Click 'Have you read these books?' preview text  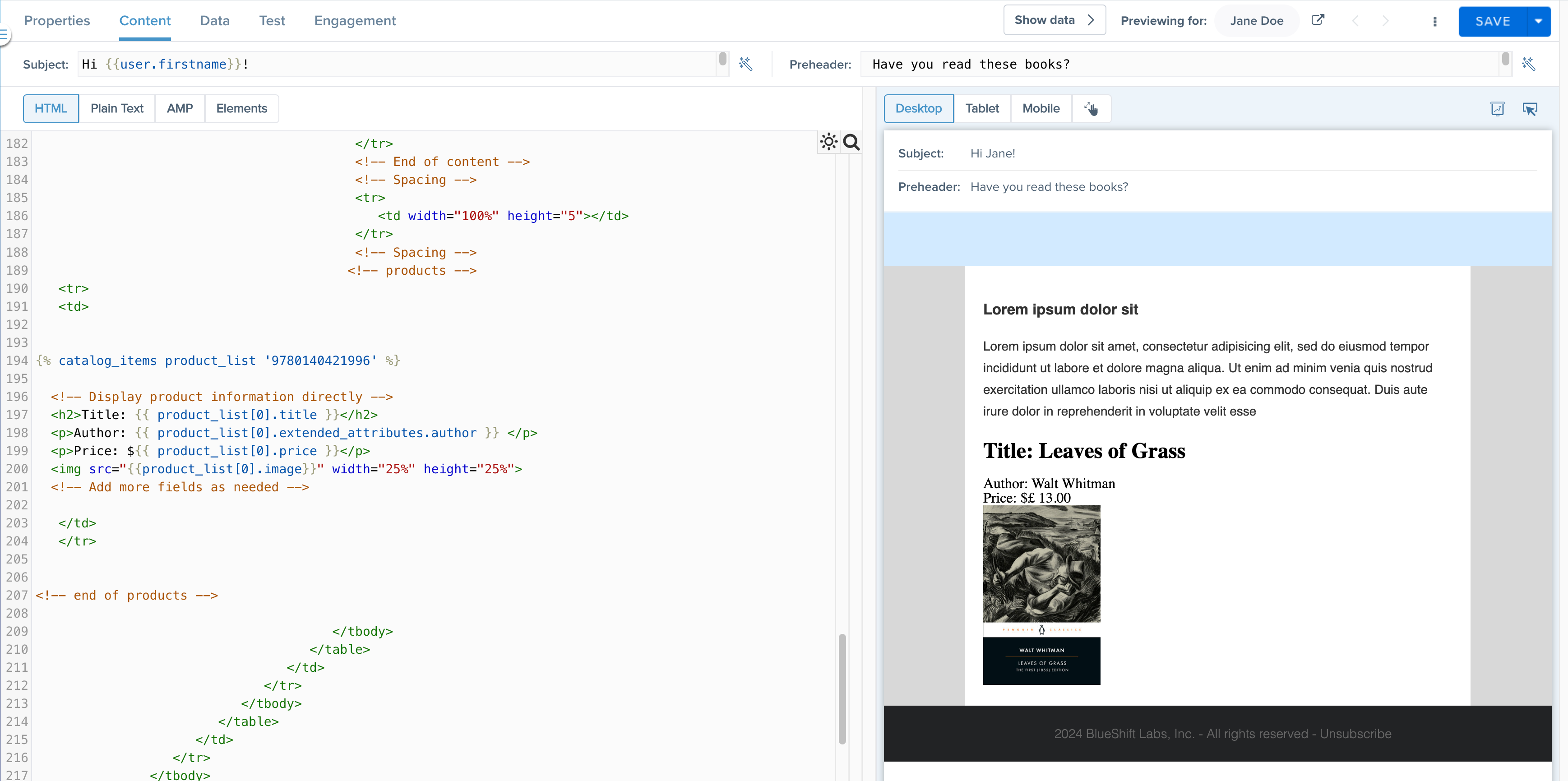[1049, 187]
